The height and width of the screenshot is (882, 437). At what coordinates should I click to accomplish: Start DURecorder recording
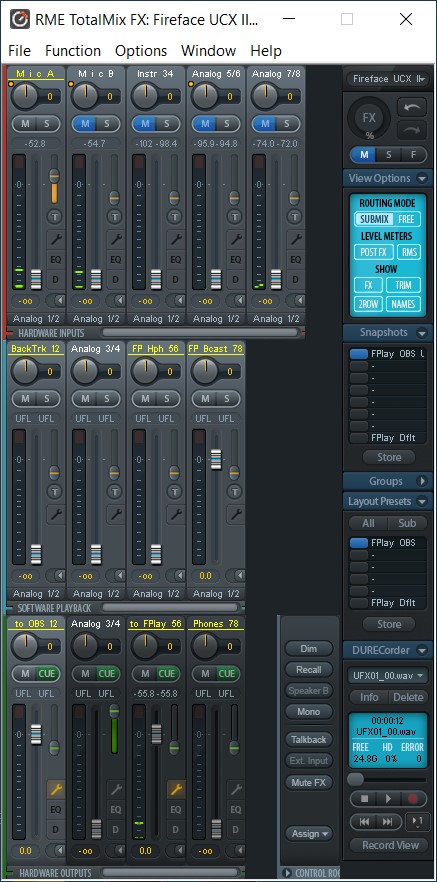tap(412, 799)
